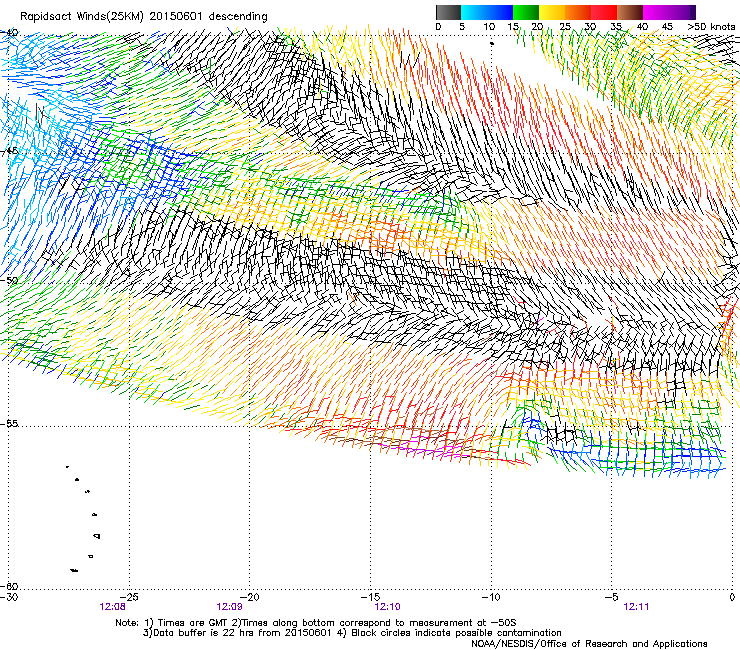This screenshot has height=650, width=740.
Task: Click the 'Times are GMT' note line
Action: (x=316, y=623)
